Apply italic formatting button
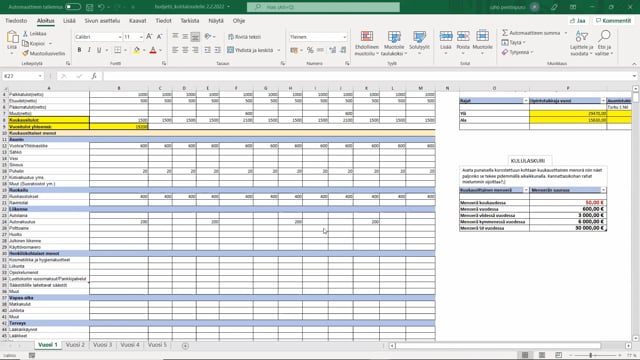This screenshot has height=360, width=640. 89,50
